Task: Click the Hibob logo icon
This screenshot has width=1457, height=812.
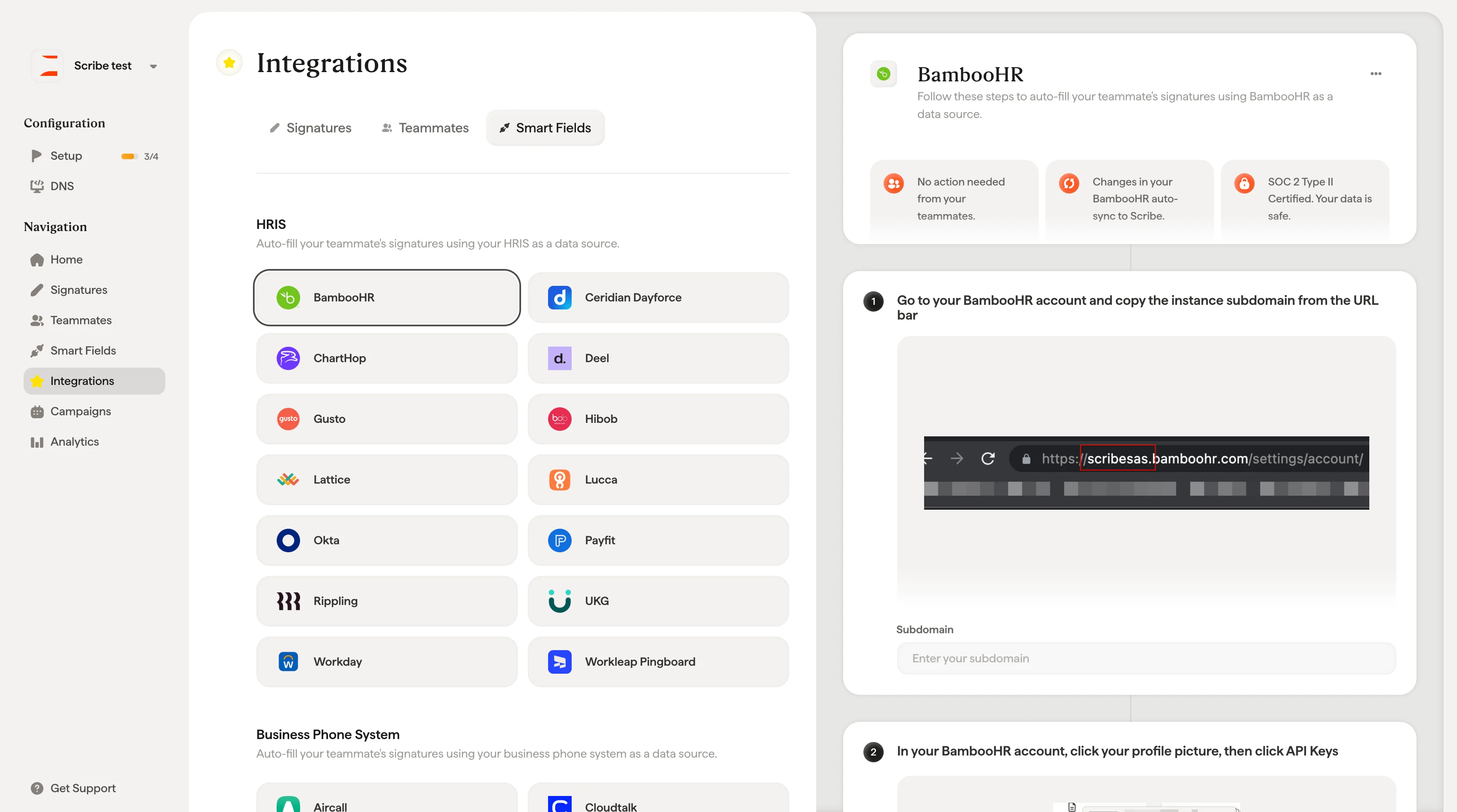Action: coord(559,419)
